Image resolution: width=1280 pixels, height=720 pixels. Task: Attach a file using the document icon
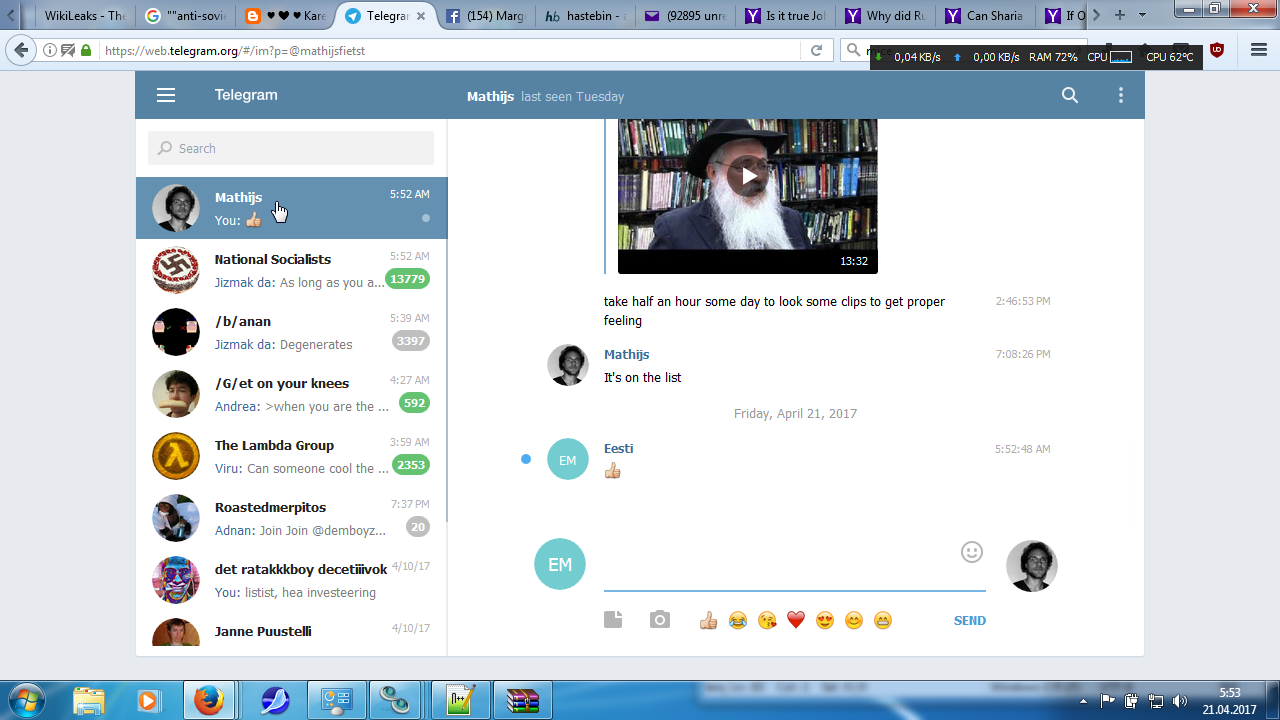point(613,620)
